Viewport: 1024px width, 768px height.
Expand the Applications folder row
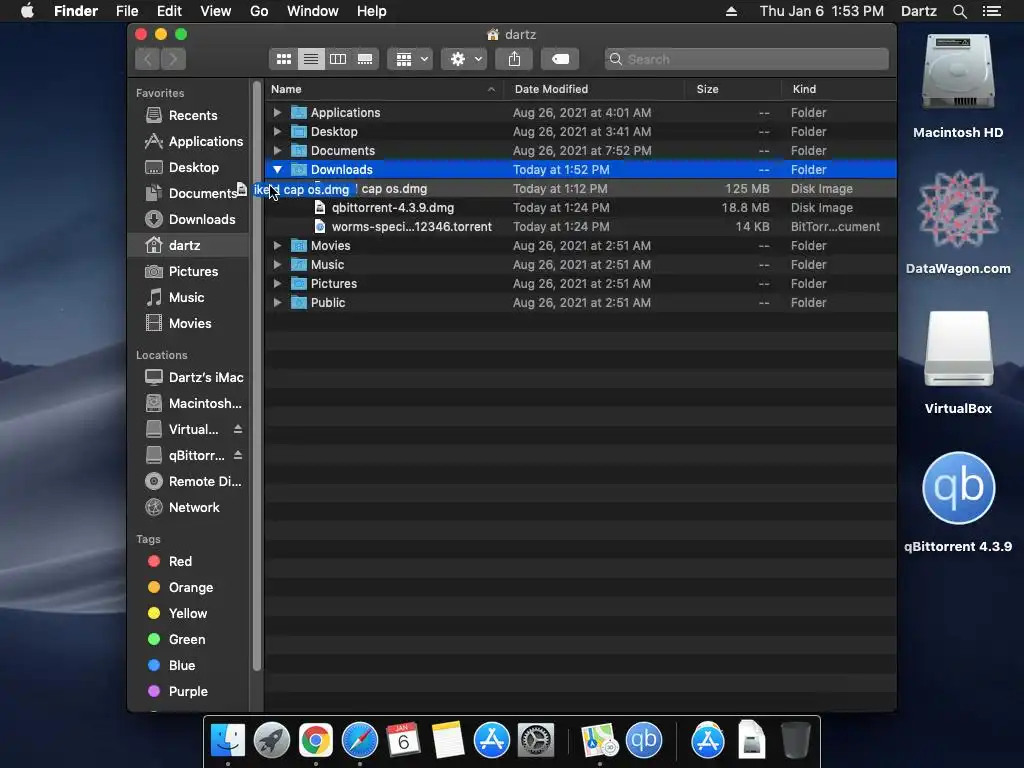point(278,112)
